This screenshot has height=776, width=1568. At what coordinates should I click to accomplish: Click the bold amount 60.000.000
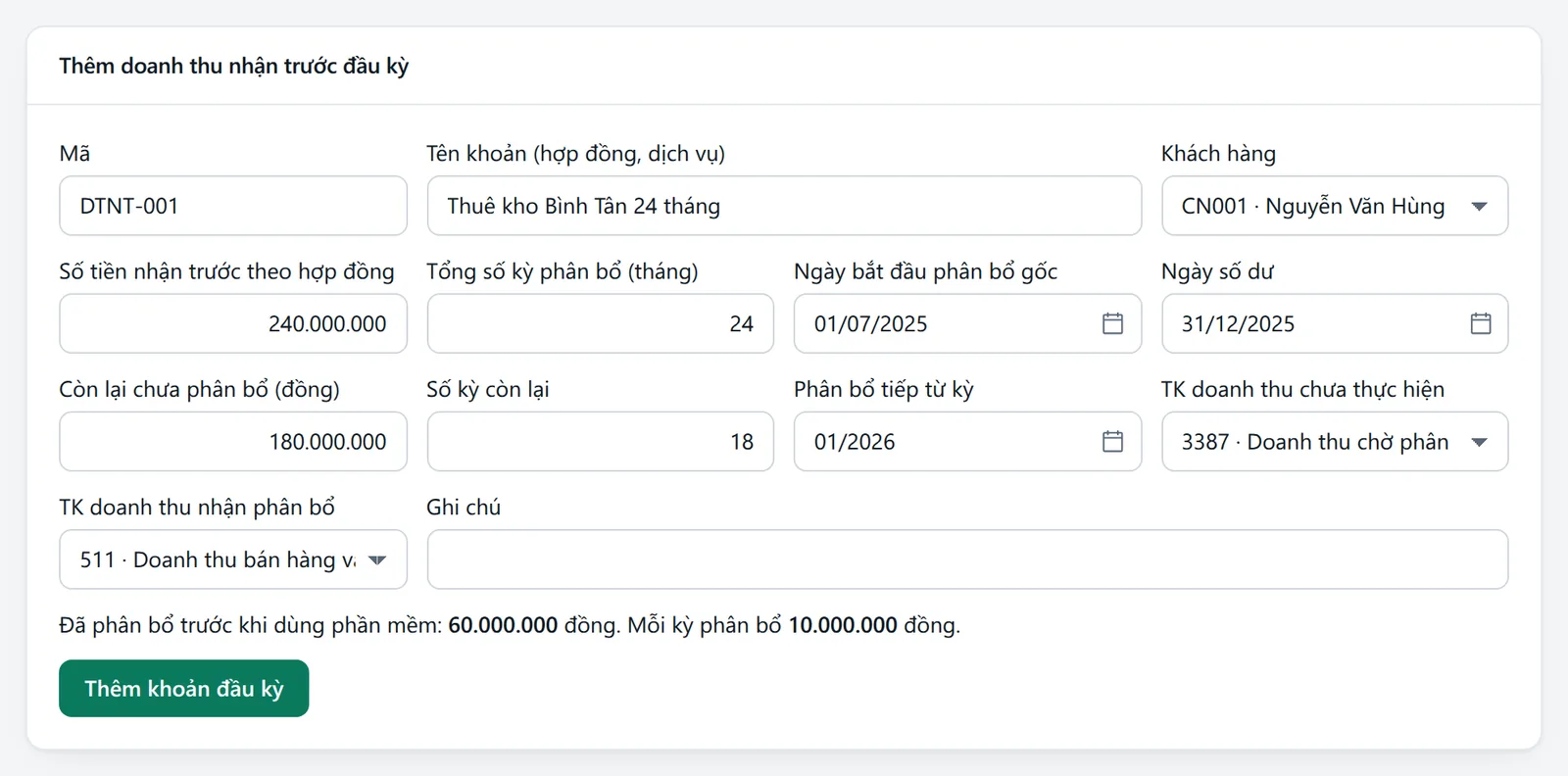coord(503,625)
